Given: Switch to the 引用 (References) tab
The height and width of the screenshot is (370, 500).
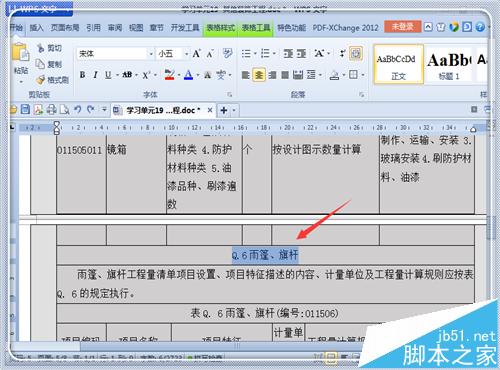Looking at the screenshot, I should pos(93,28).
